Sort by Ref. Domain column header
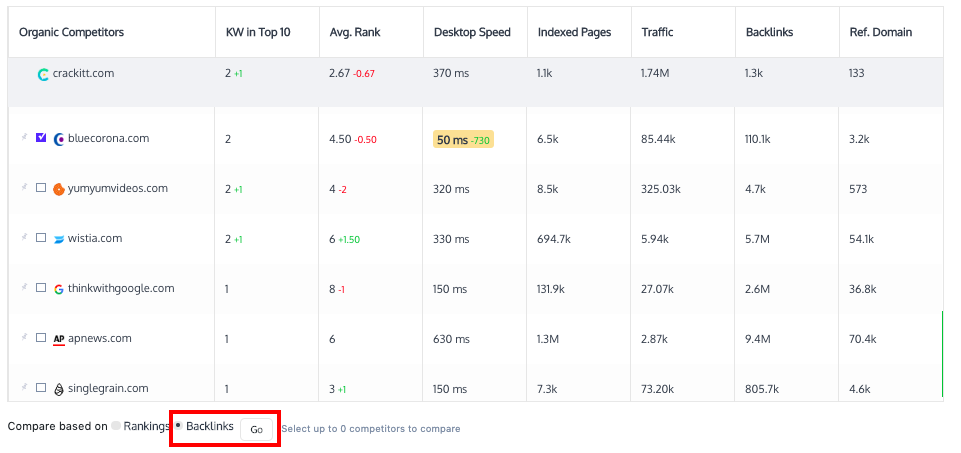Screen dimensions: 961x453 (x=881, y=32)
